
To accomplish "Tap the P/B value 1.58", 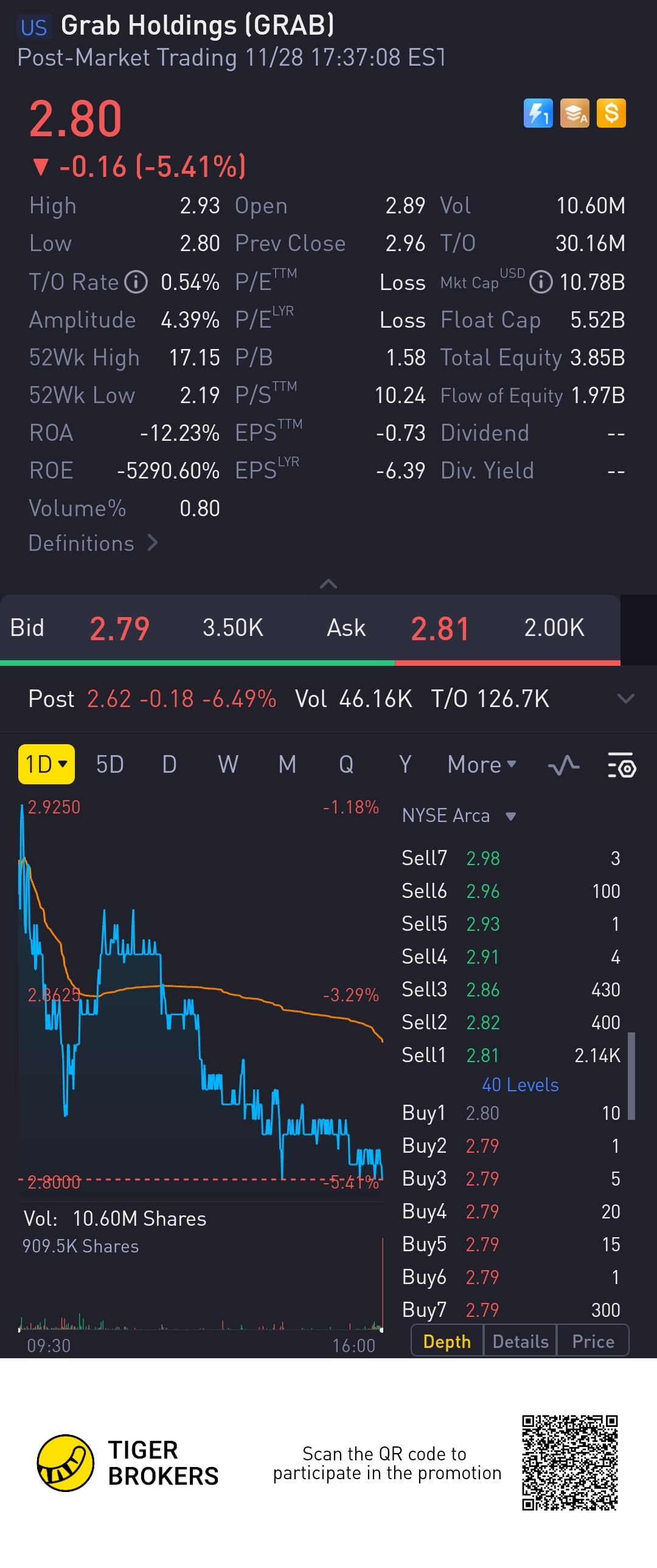I will (406, 358).
